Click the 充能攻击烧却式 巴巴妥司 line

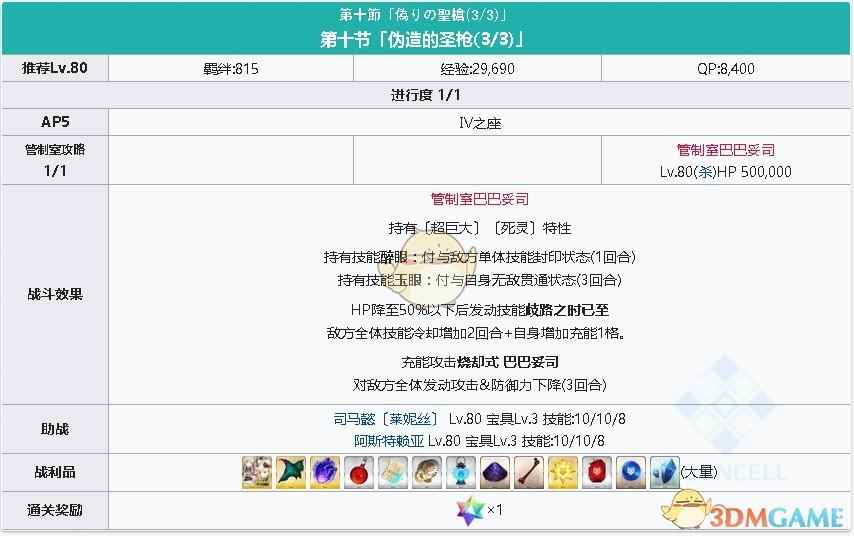(479, 362)
